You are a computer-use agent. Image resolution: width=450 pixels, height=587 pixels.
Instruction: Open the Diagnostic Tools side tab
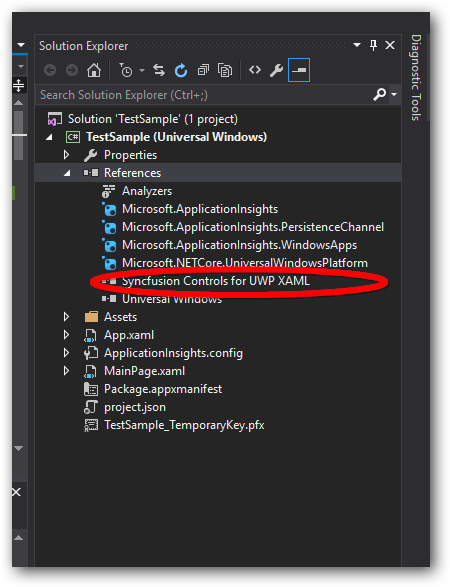pyautogui.click(x=416, y=77)
